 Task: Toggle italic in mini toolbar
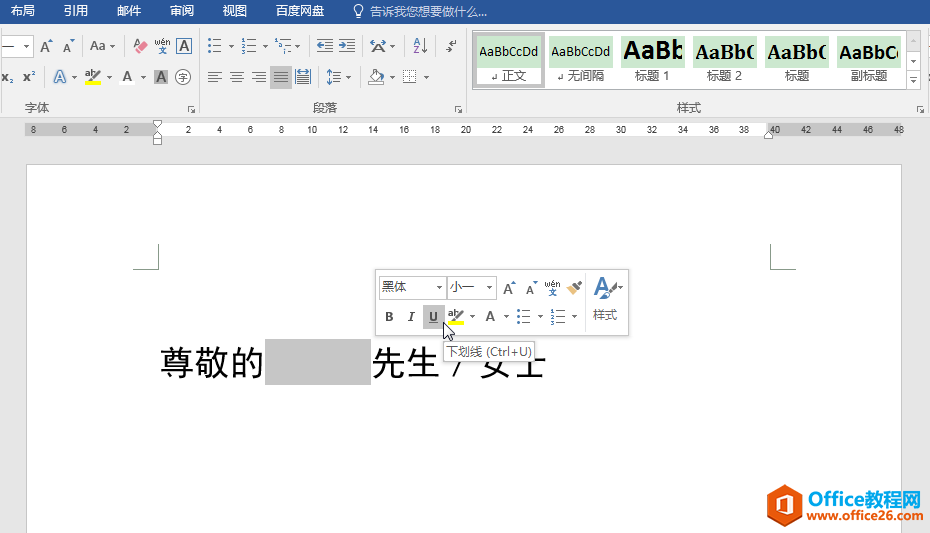click(x=411, y=317)
